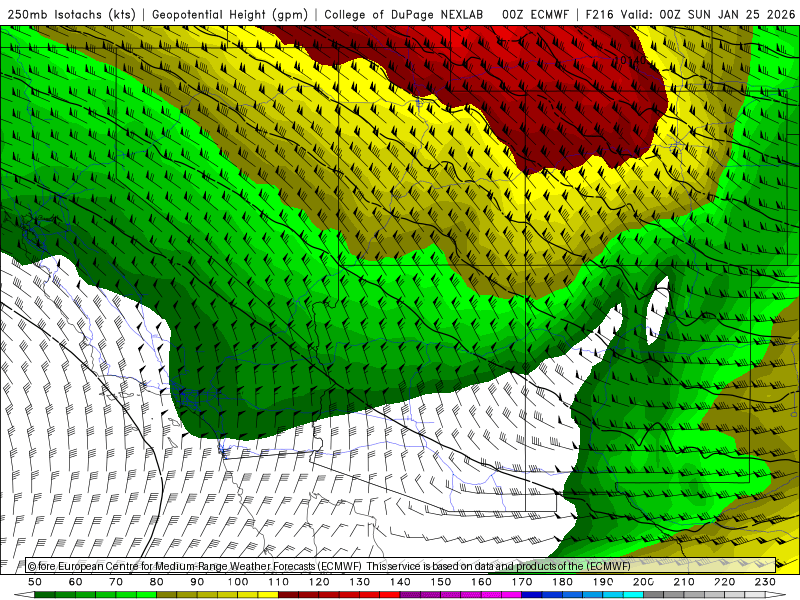Click the legend value 90
The width and height of the screenshot is (800, 600).
(197, 582)
